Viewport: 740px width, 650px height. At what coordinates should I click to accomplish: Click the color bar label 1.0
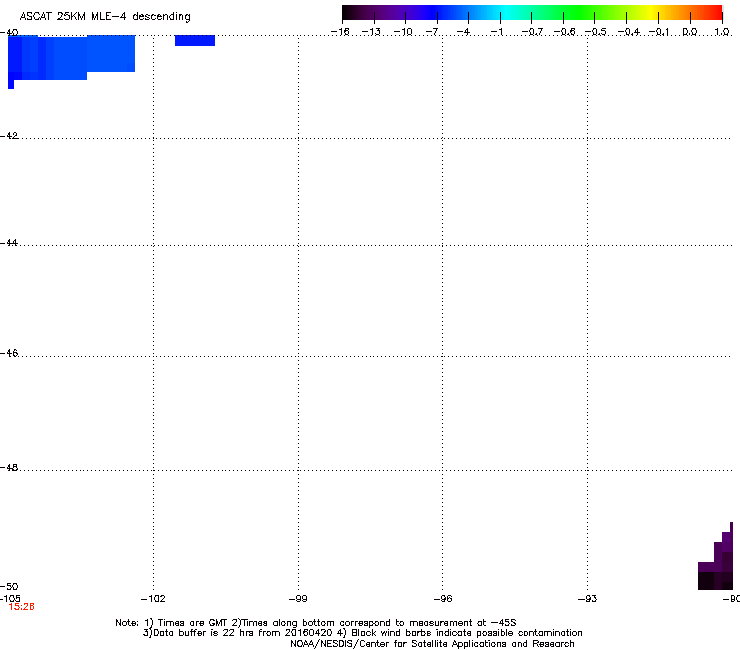[x=722, y=32]
